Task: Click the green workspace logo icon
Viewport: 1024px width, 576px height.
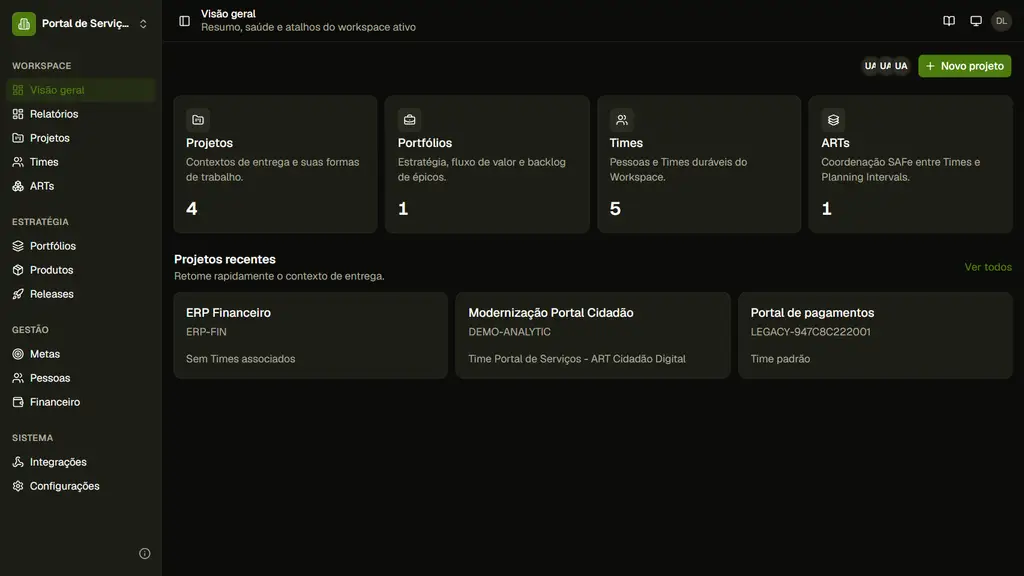Action: (x=24, y=24)
